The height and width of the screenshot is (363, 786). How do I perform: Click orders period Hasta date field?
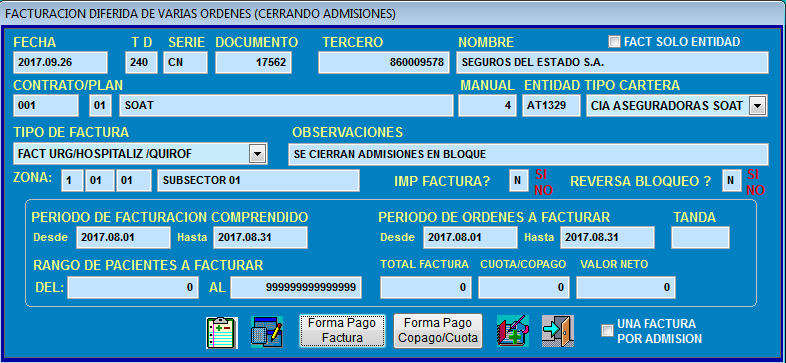pos(608,237)
